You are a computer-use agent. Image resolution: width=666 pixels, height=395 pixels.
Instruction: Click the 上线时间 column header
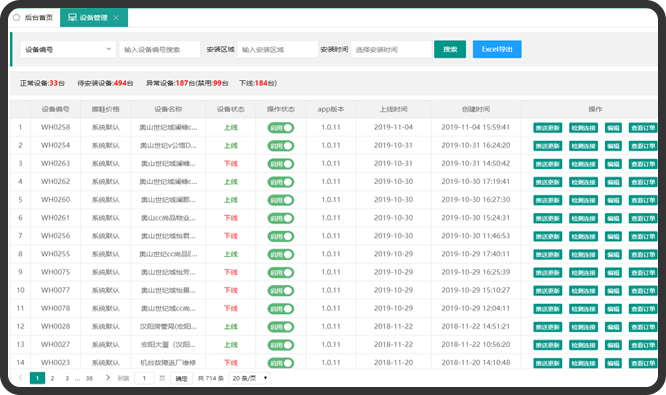click(393, 109)
